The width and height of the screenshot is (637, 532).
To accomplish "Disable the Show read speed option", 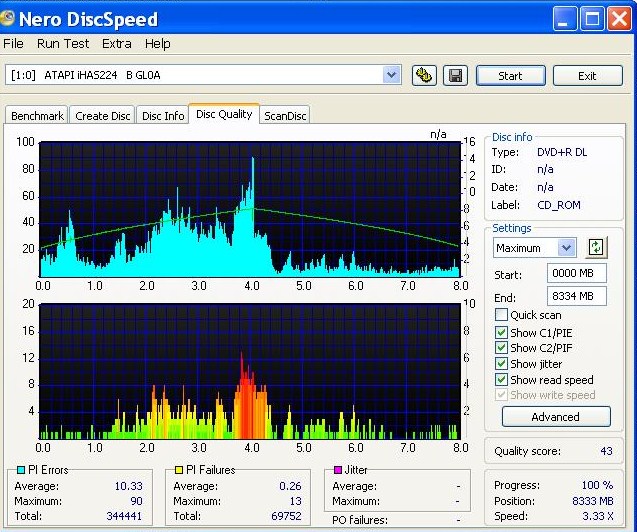I will coord(502,380).
